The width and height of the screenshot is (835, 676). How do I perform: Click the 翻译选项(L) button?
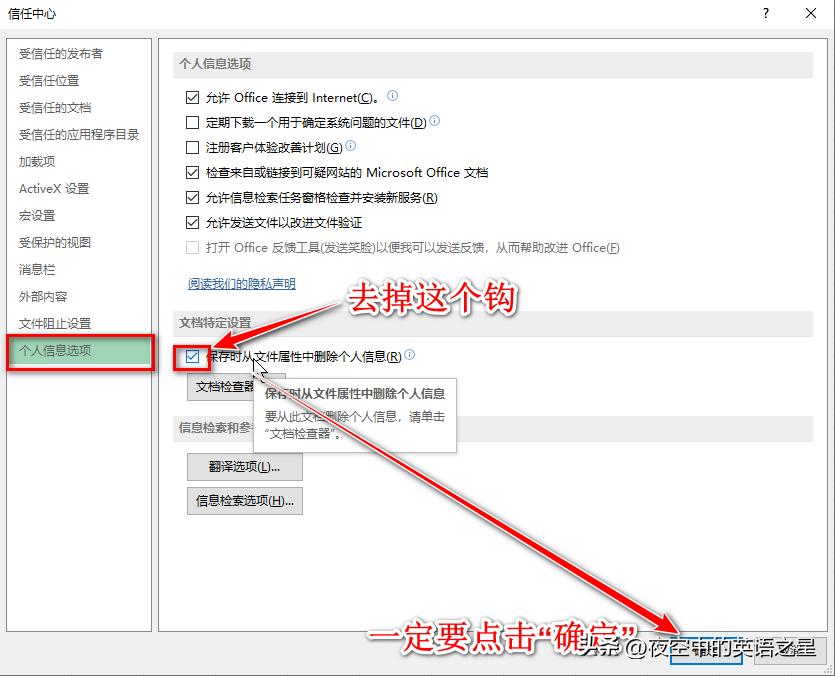[244, 467]
